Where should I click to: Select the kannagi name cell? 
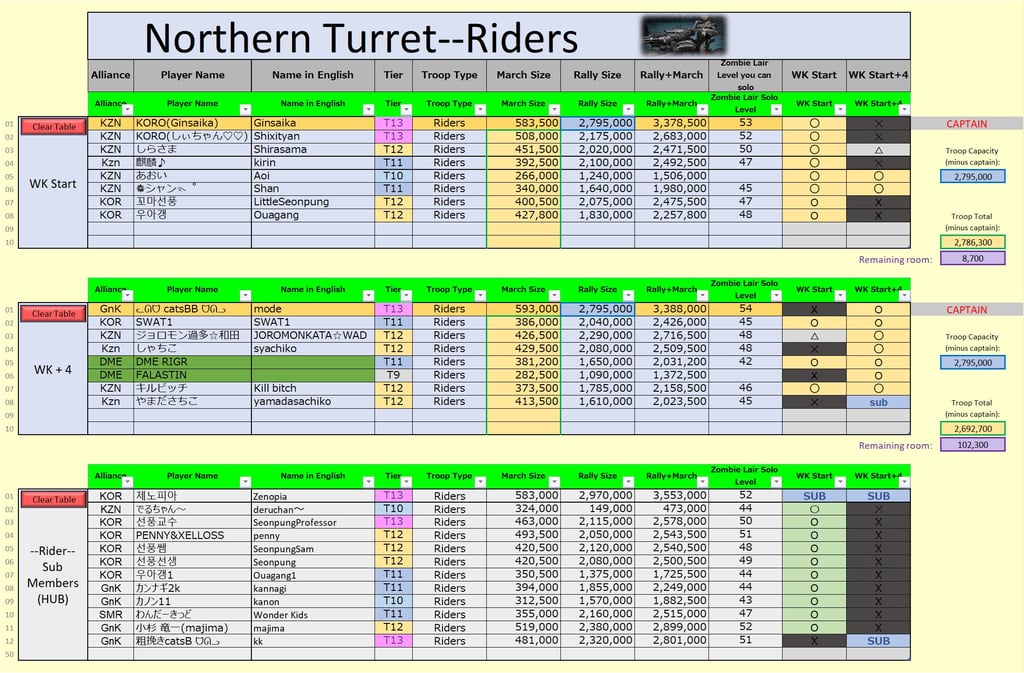point(313,588)
